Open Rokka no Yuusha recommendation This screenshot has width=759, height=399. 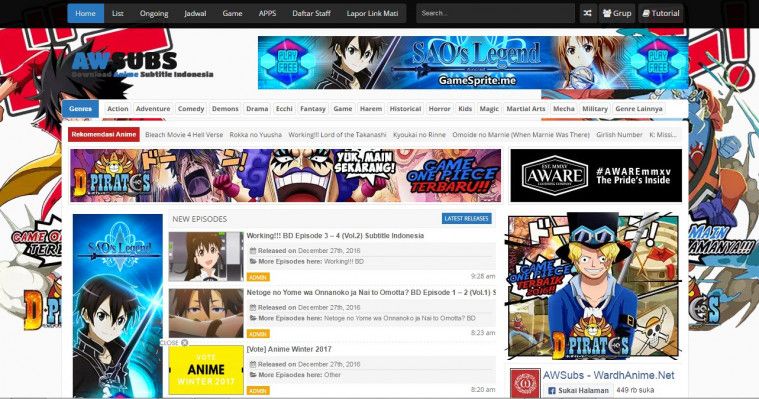(x=256, y=135)
